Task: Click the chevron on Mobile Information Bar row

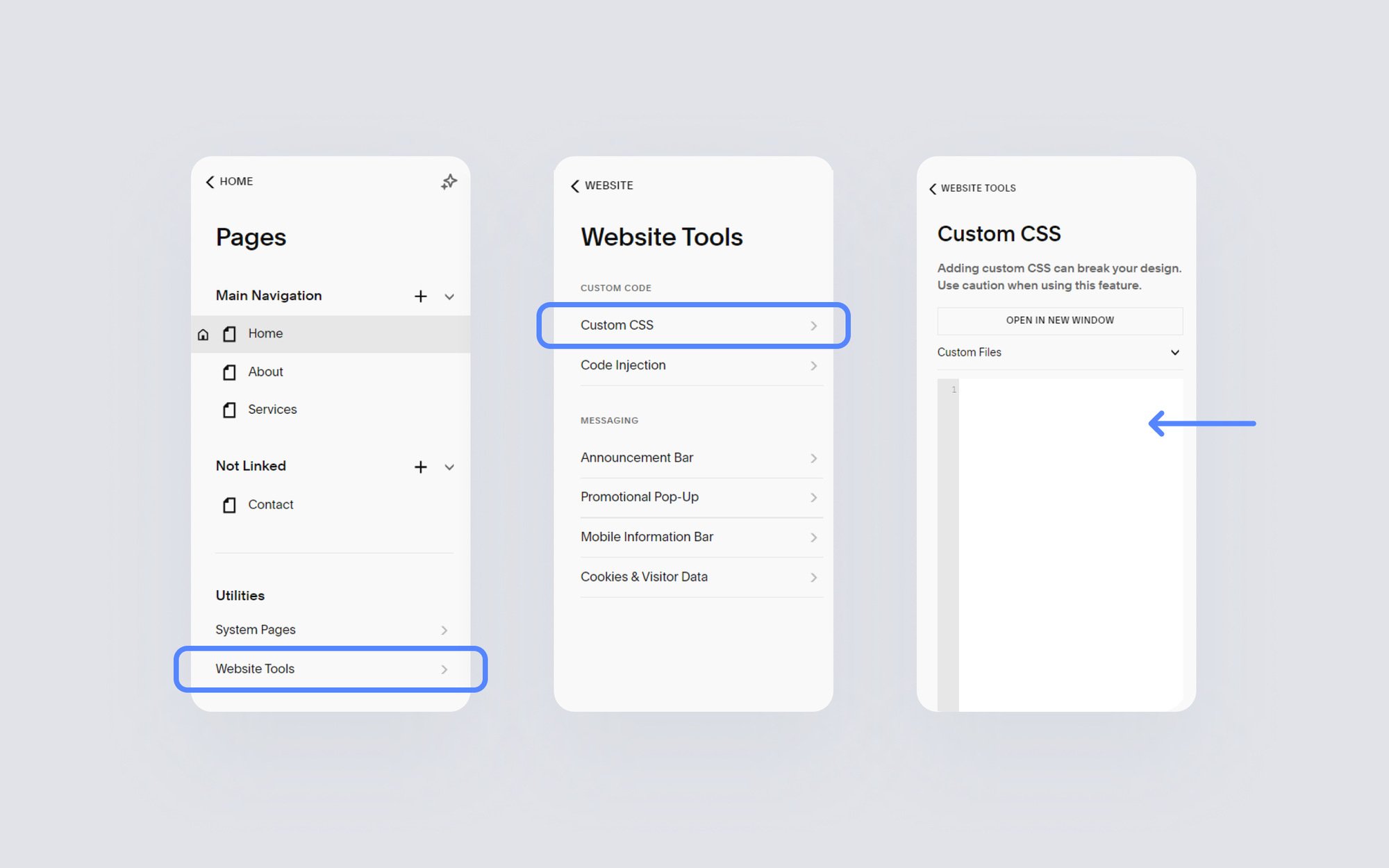Action: tap(814, 538)
